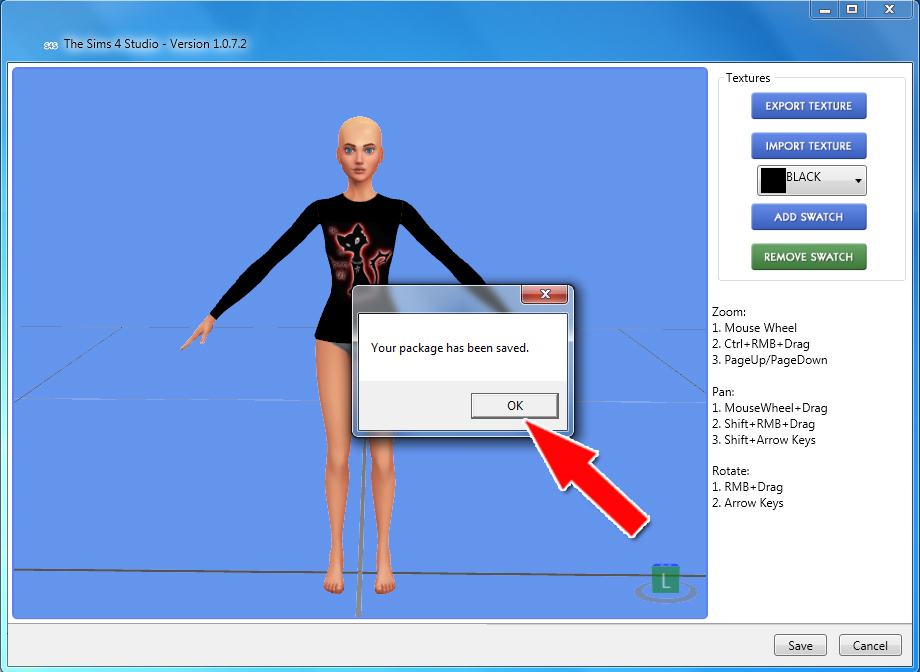Click the 'Shift+Arrow Keys' pan hint
The height and width of the screenshot is (672, 920).
[x=770, y=440]
